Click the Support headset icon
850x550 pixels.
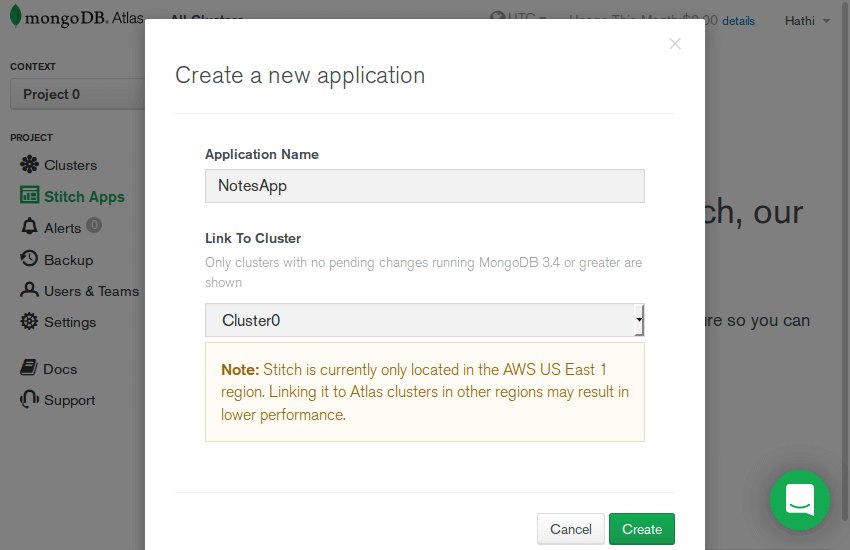29,400
